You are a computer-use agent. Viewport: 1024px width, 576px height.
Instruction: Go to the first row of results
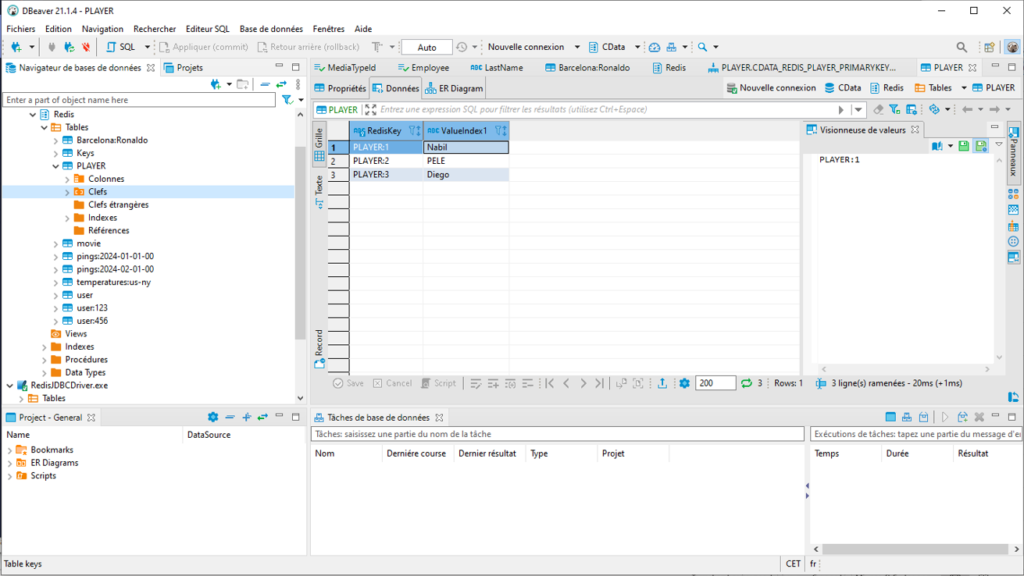tap(550, 383)
